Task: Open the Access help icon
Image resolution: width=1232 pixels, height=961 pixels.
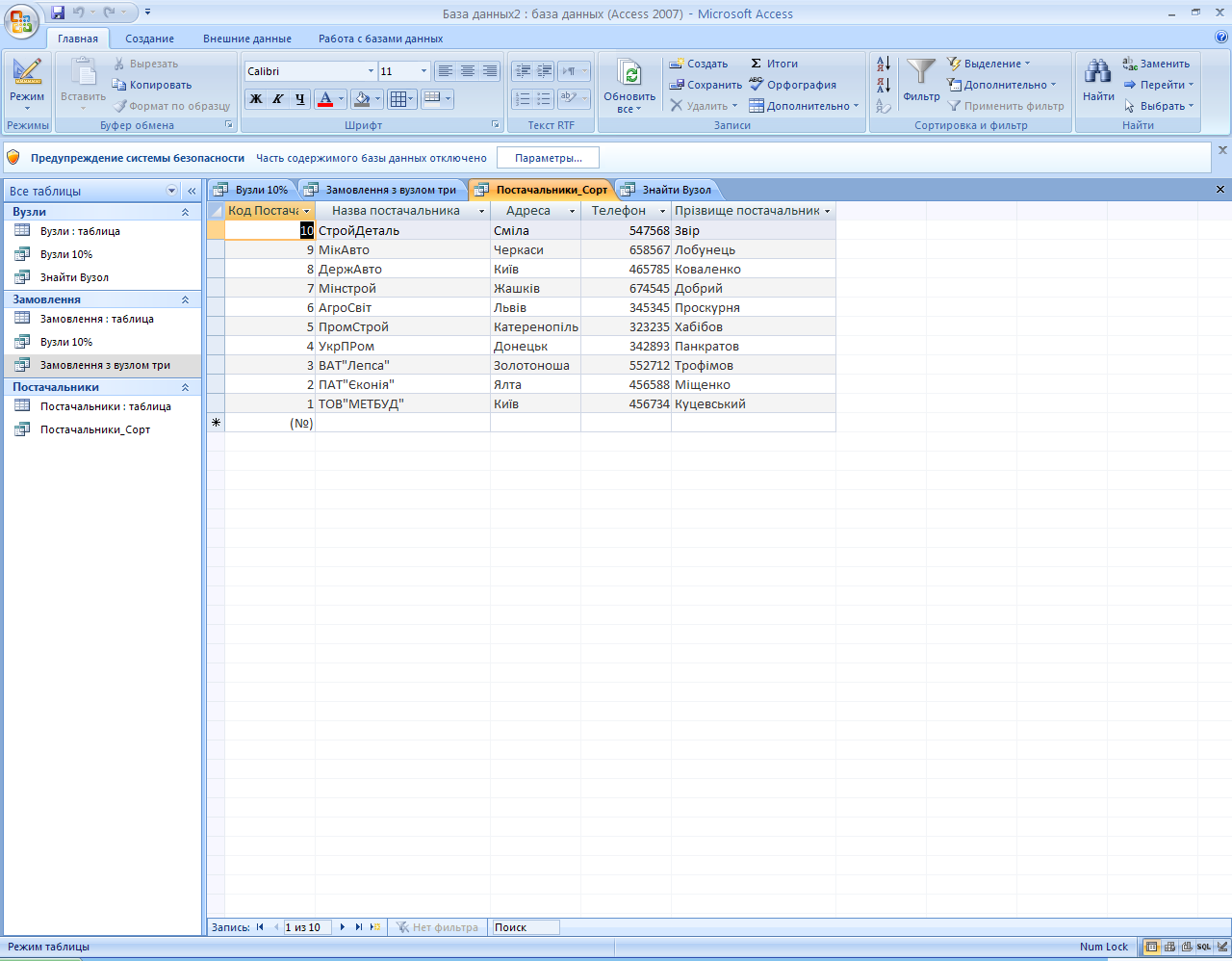Action: point(1221,38)
